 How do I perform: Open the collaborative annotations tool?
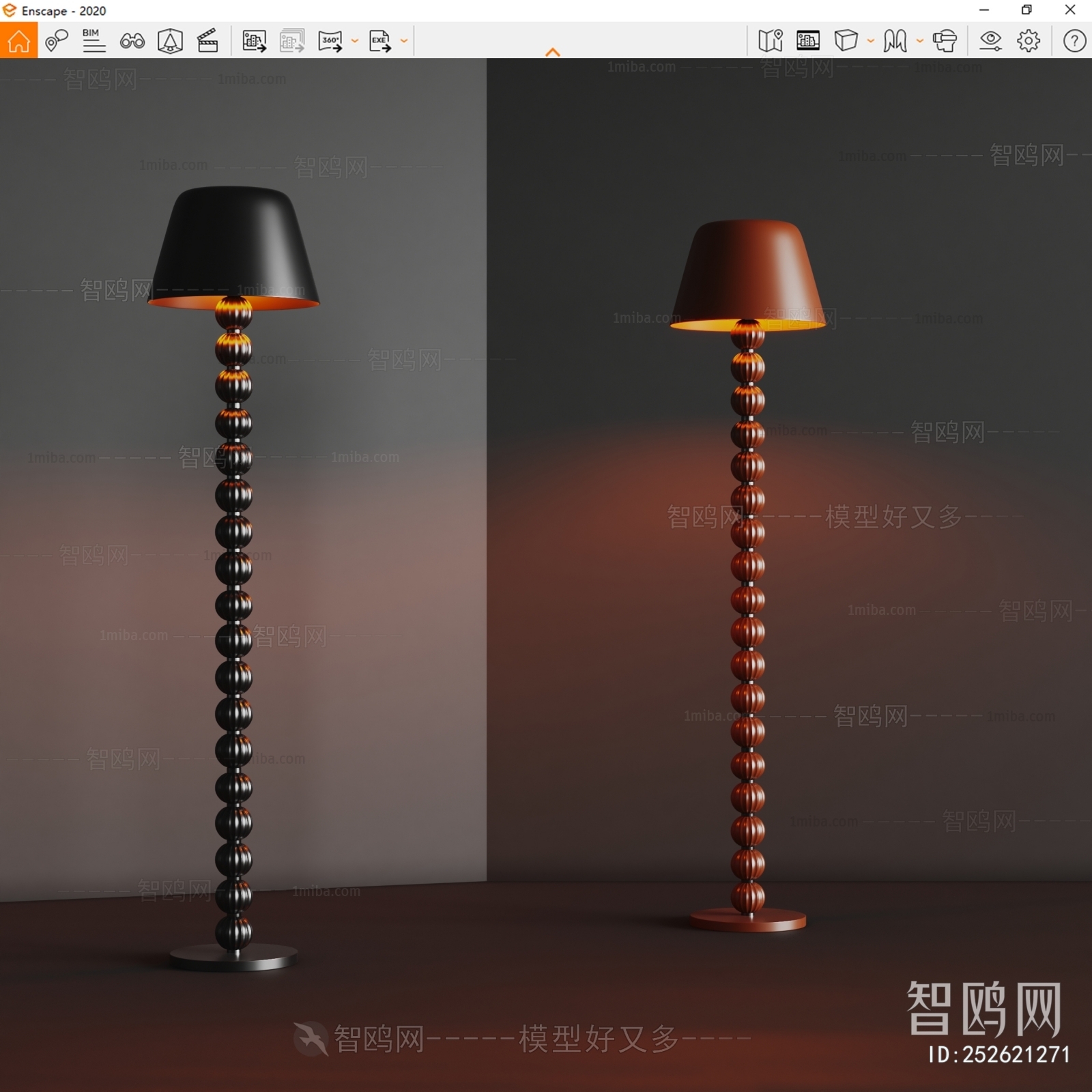pyautogui.click(x=57, y=40)
